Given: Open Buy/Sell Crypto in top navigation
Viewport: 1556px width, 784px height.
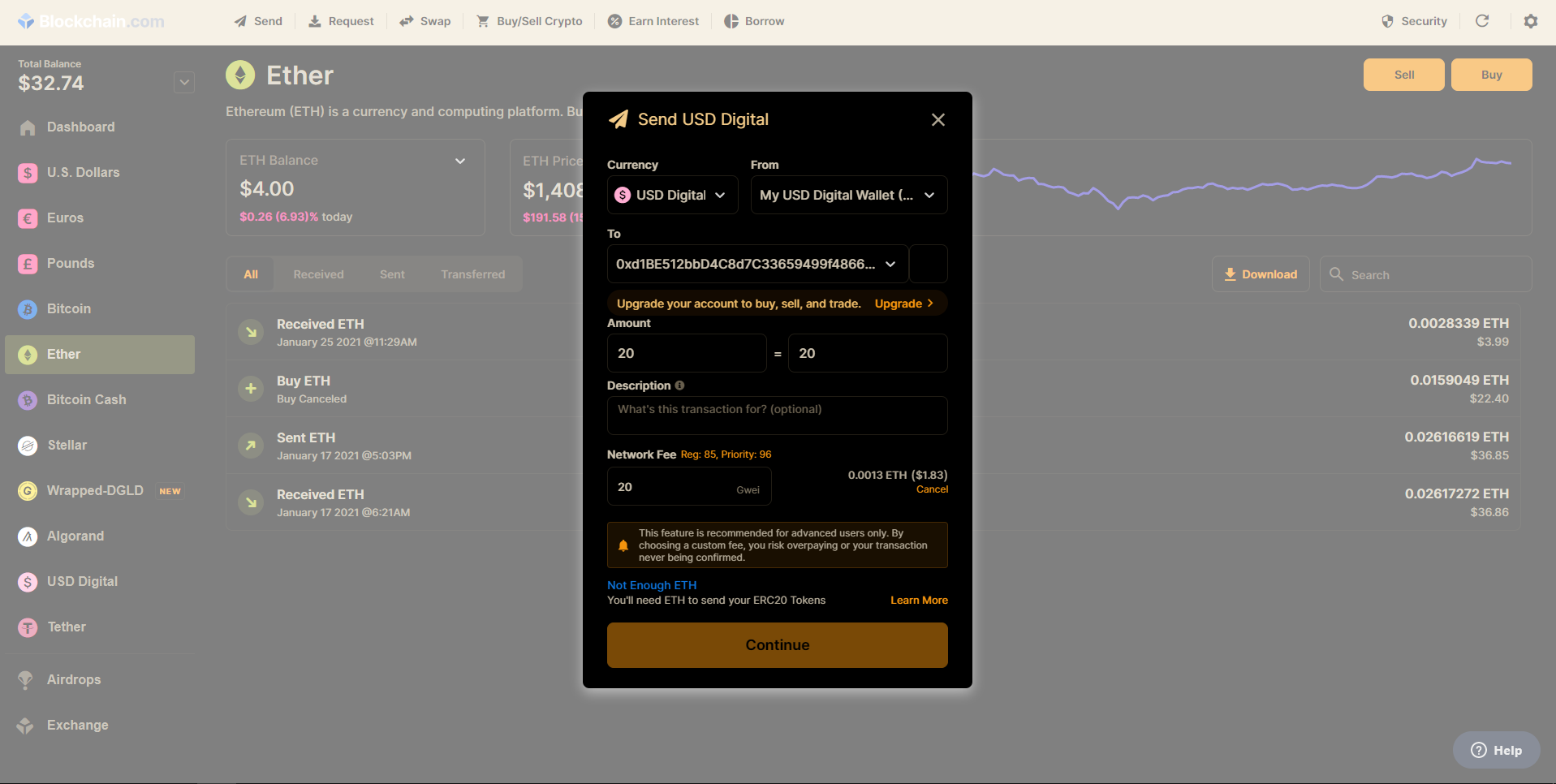Looking at the screenshot, I should 528,21.
